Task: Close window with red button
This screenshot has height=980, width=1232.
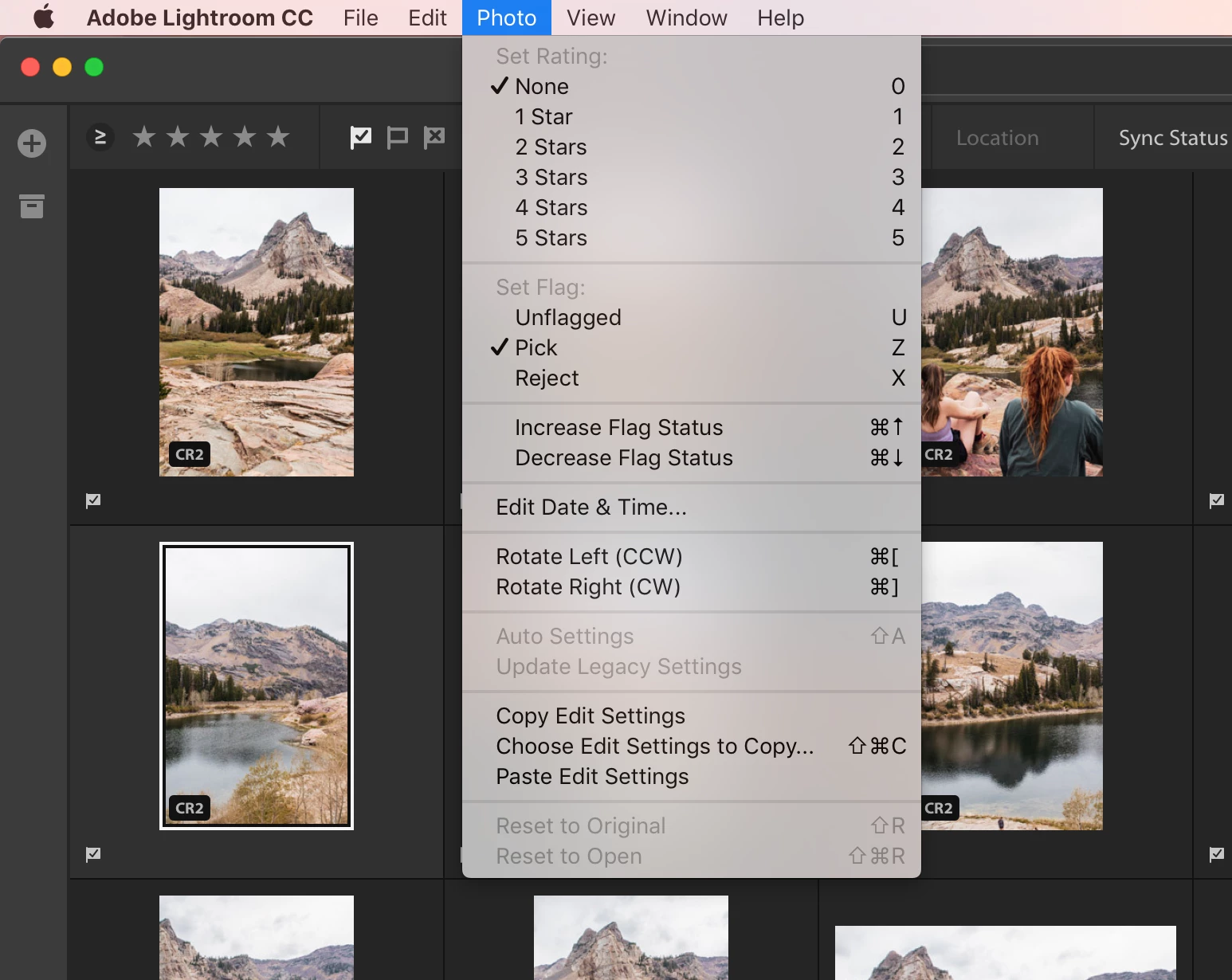Action: point(30,67)
